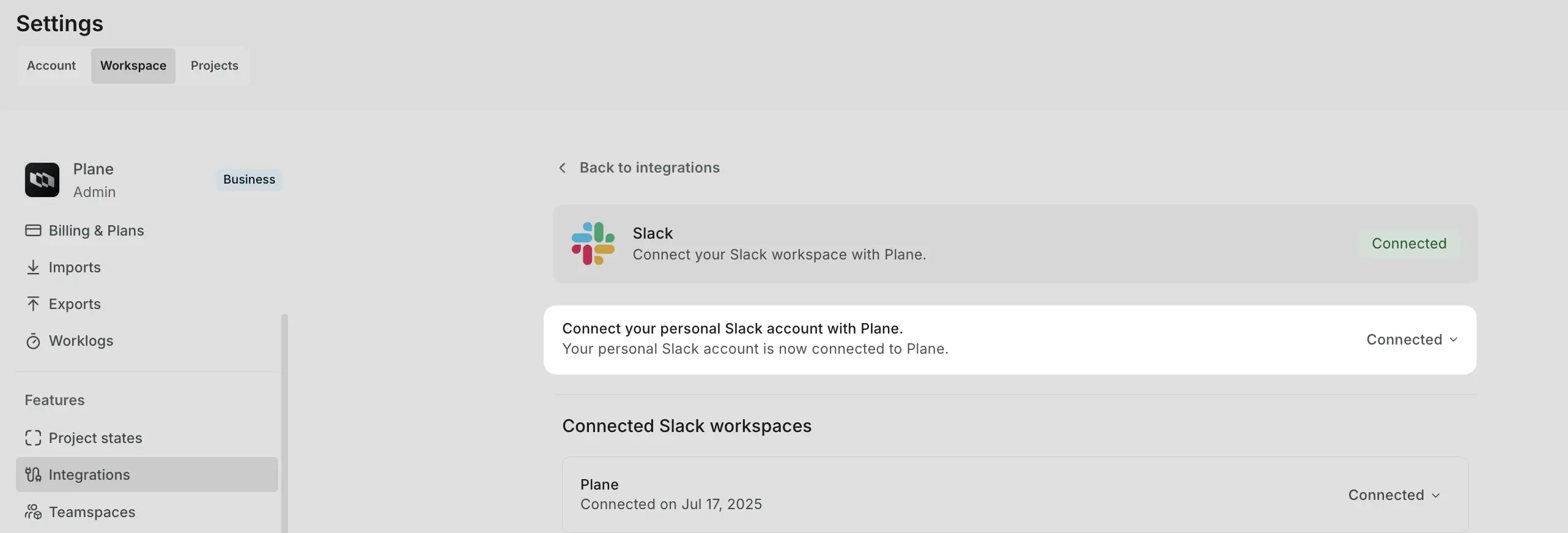Click the Plane workspace logo icon
The width and height of the screenshot is (1568, 533).
click(41, 179)
